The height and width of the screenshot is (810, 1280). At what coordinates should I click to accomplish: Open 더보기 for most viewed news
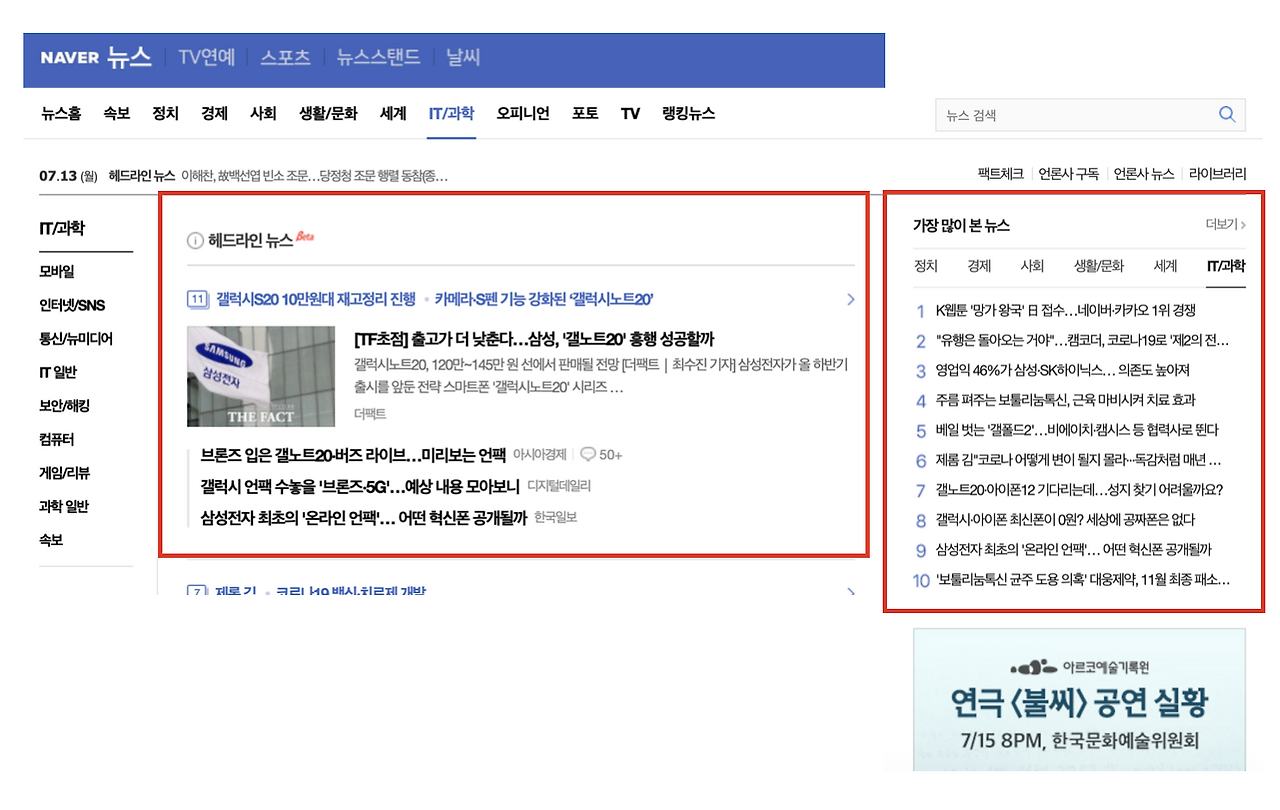pos(1226,225)
